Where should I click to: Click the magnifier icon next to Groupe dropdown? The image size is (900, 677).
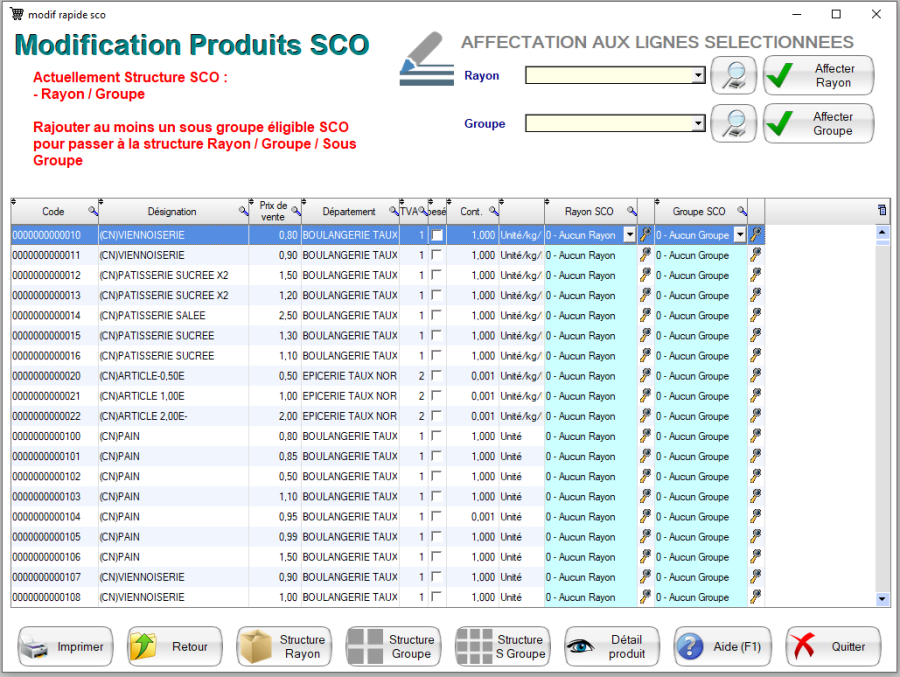[734, 124]
